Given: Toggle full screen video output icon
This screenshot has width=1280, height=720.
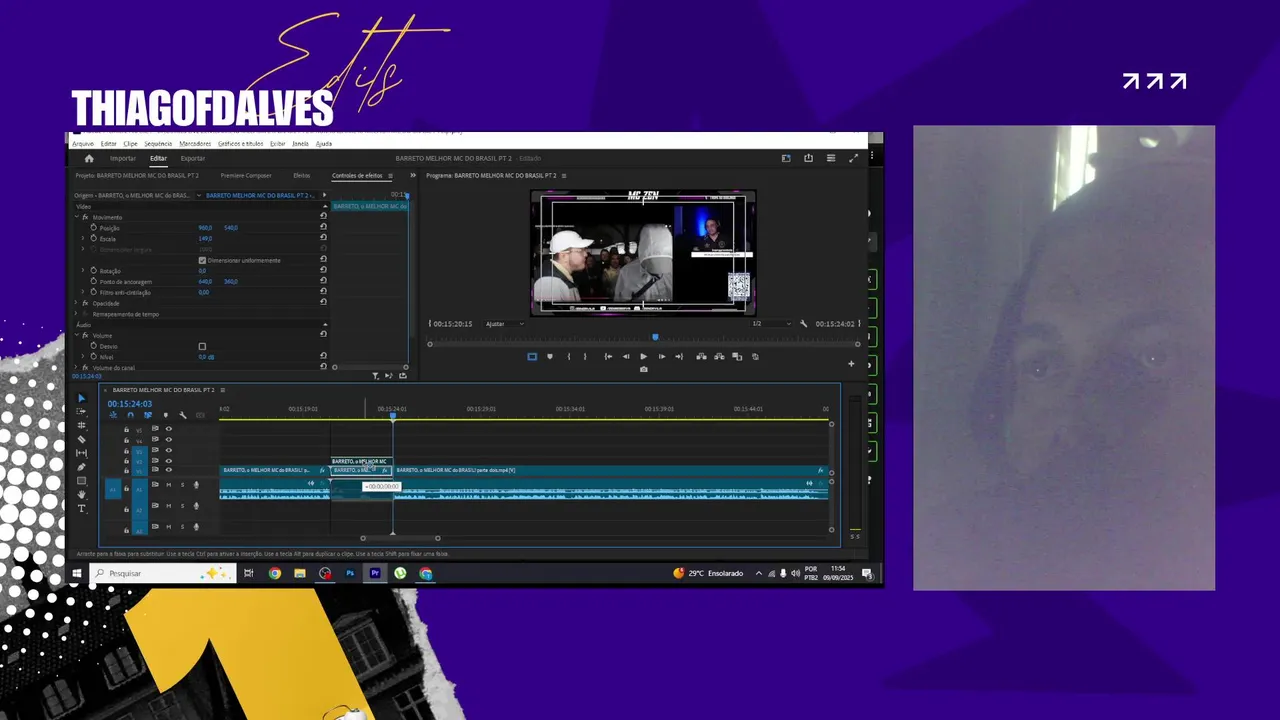Looking at the screenshot, I should 853,158.
